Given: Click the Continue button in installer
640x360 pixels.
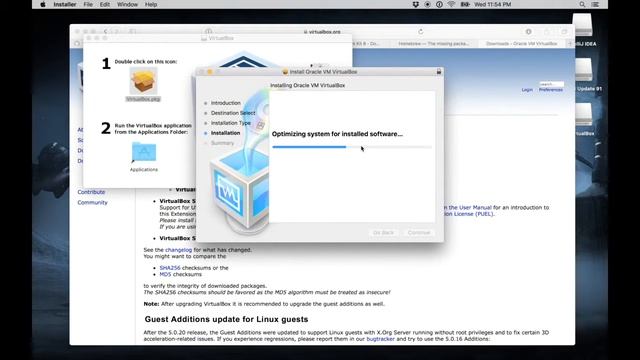Looking at the screenshot, I should point(419,233).
